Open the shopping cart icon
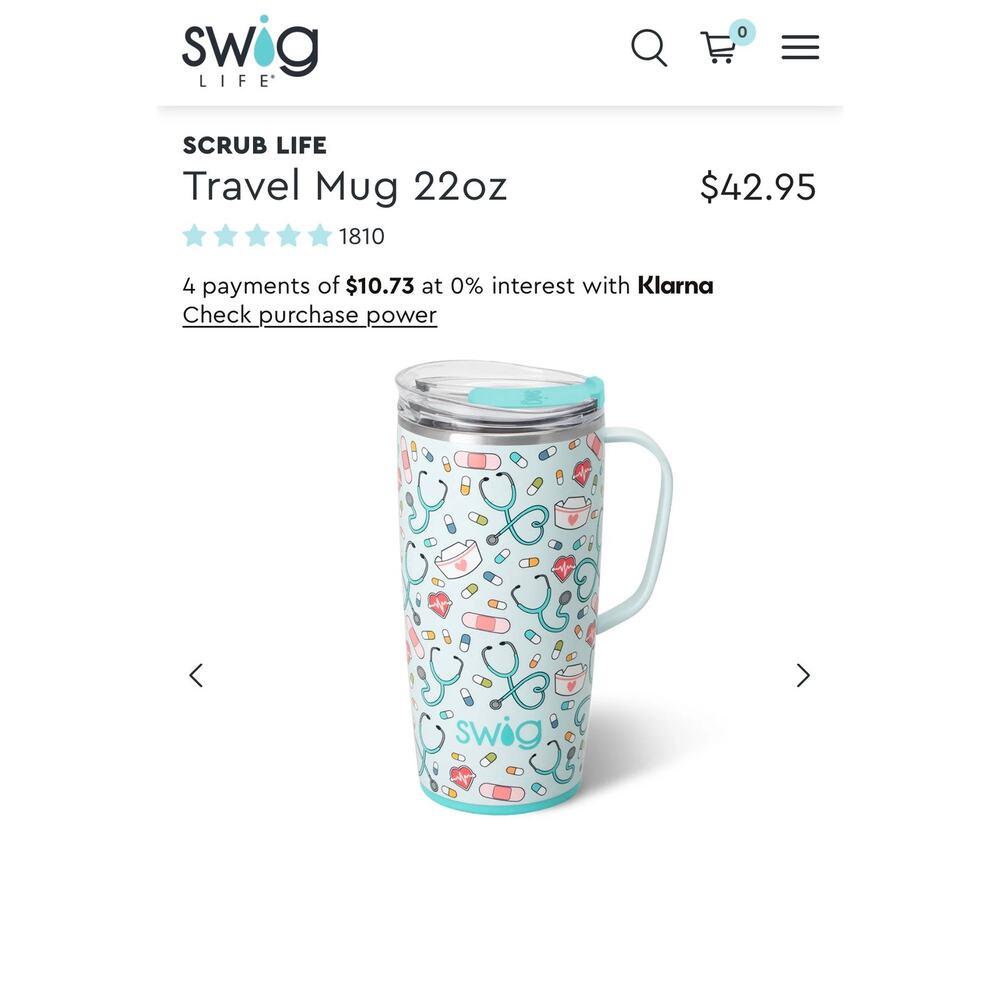The image size is (1000, 1000). 719,48
